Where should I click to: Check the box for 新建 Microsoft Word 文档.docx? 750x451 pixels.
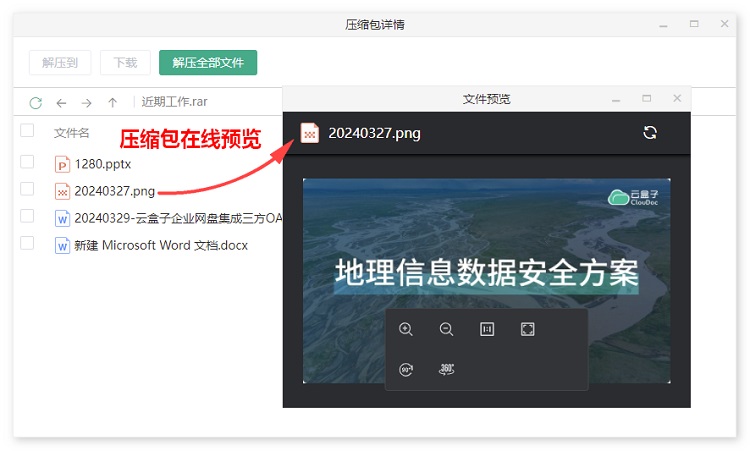[x=27, y=243]
